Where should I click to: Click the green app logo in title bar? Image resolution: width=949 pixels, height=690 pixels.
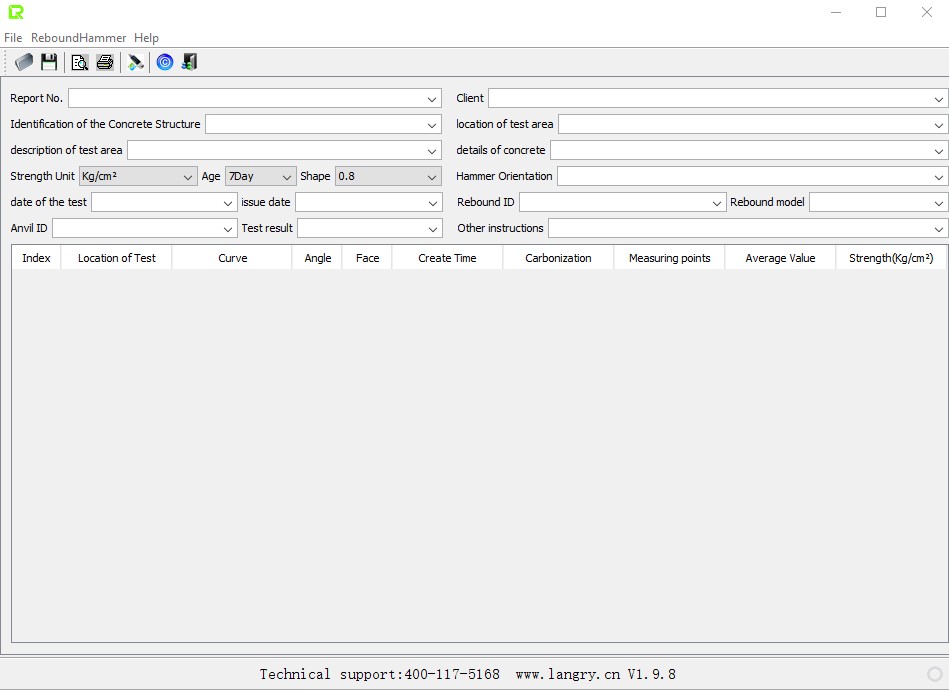click(15, 12)
